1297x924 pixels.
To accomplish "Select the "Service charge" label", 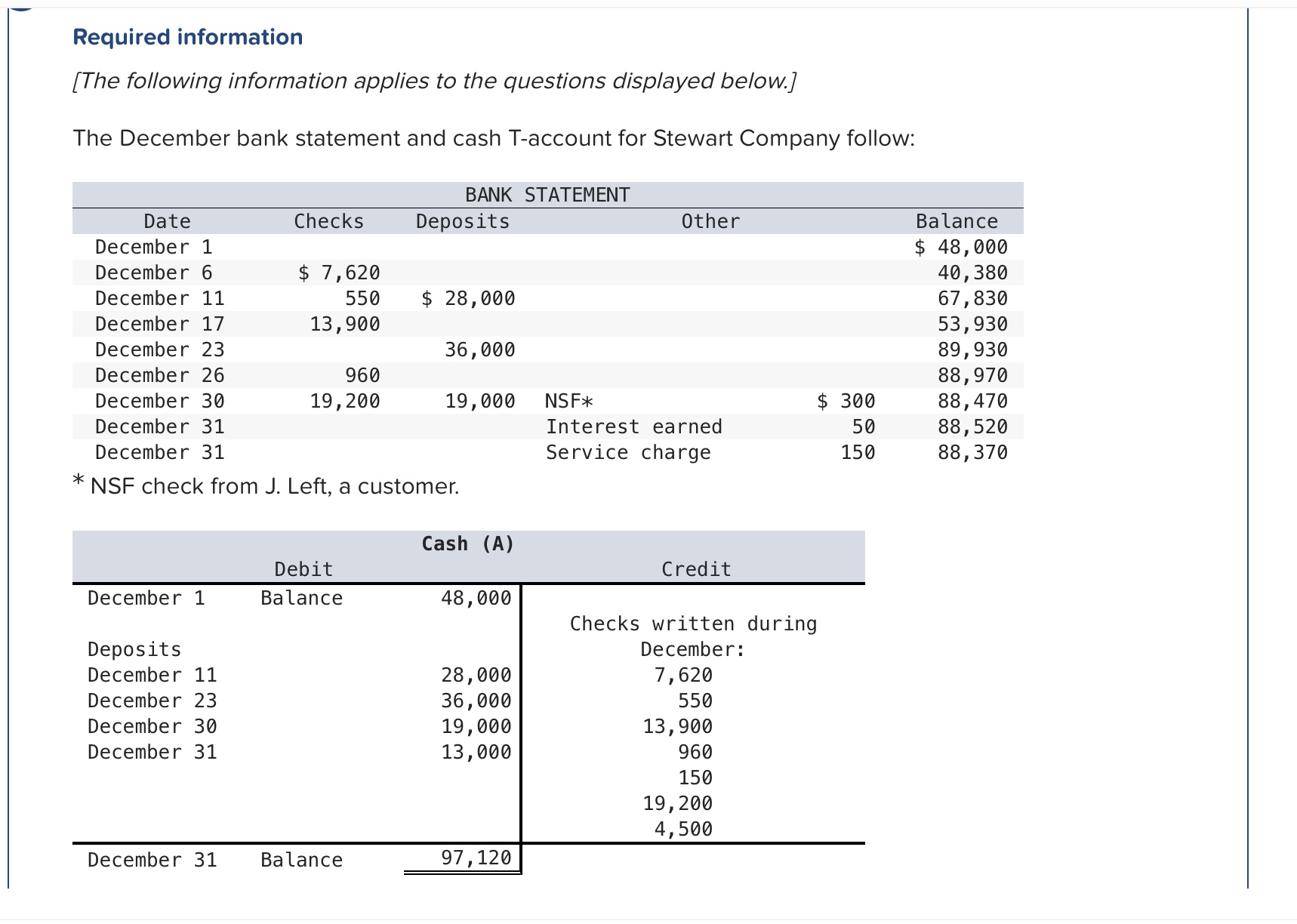I will [x=628, y=452].
